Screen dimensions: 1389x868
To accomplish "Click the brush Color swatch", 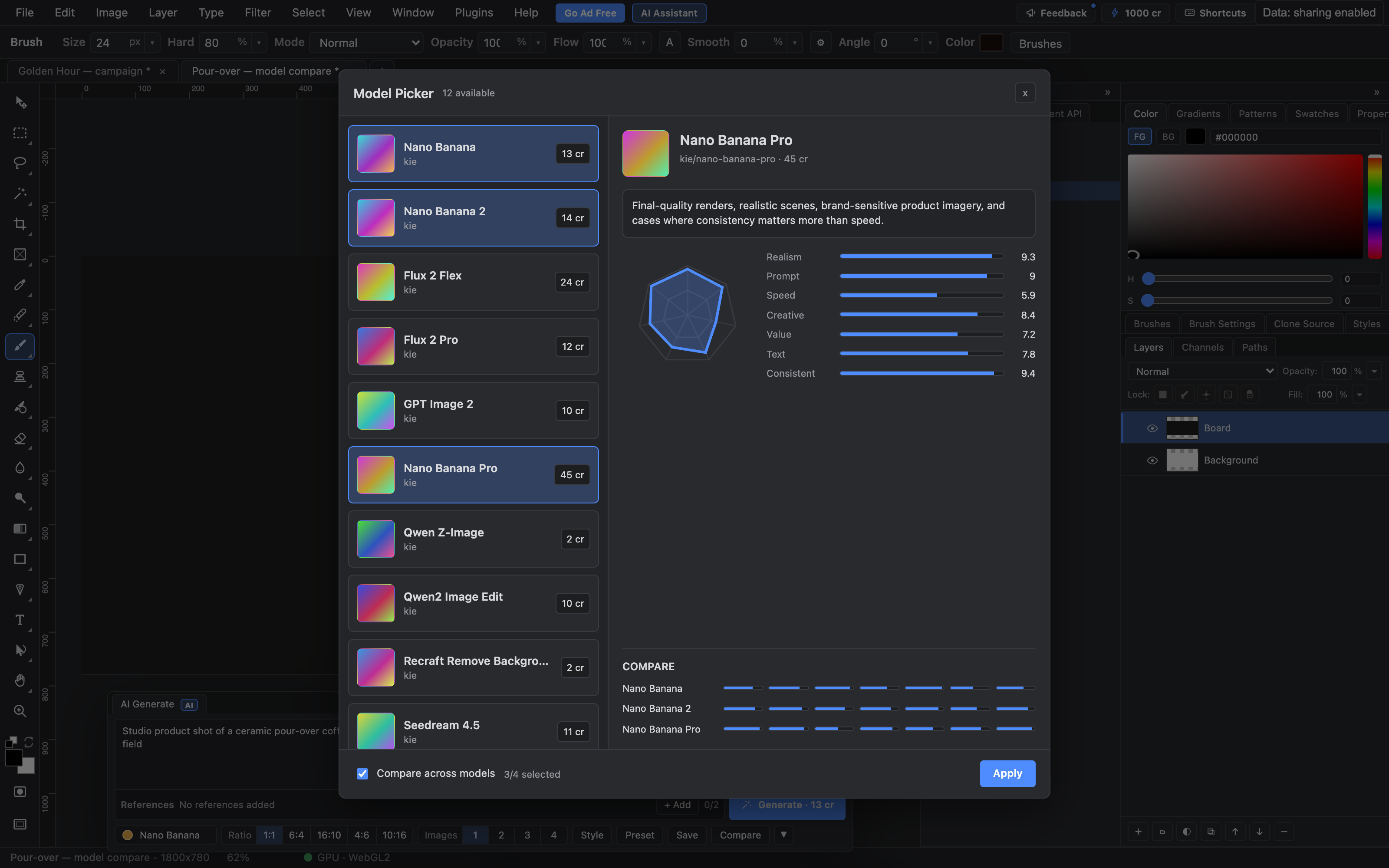I will pyautogui.click(x=991, y=43).
